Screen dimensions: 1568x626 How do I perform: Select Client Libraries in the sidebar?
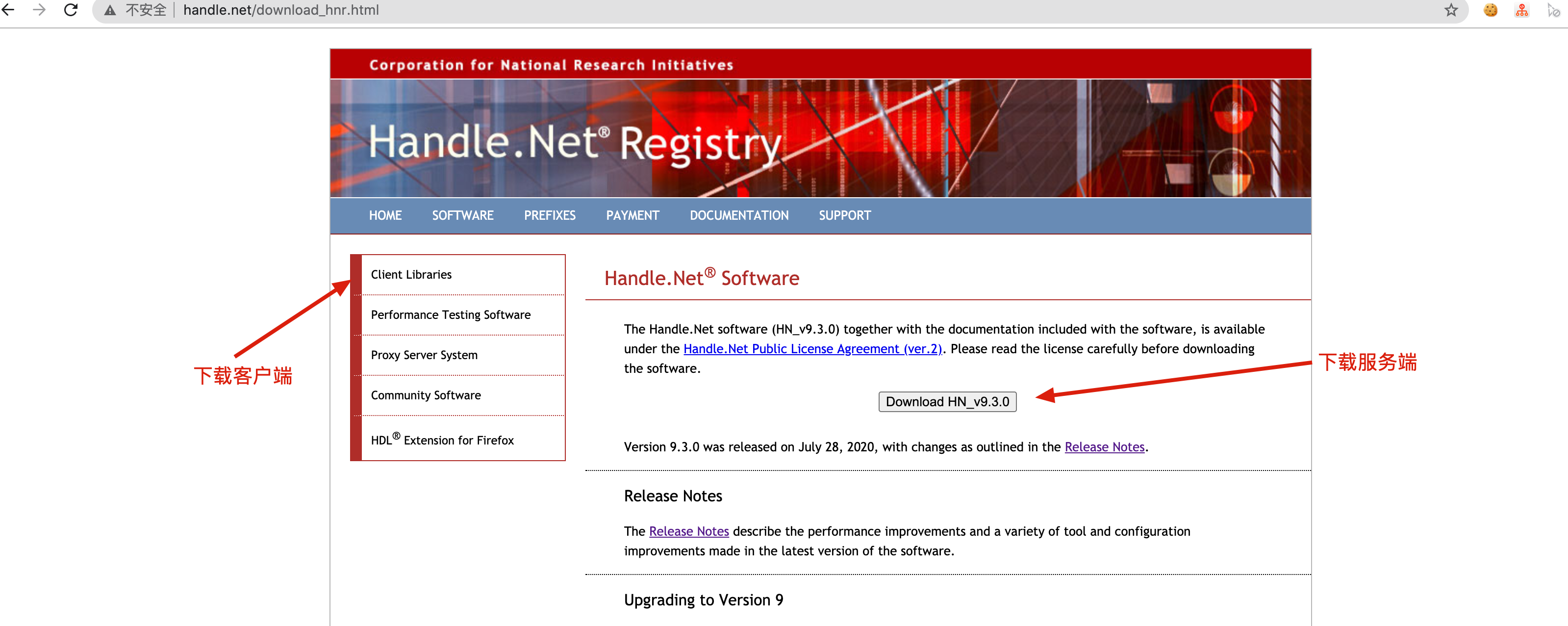[463, 275]
